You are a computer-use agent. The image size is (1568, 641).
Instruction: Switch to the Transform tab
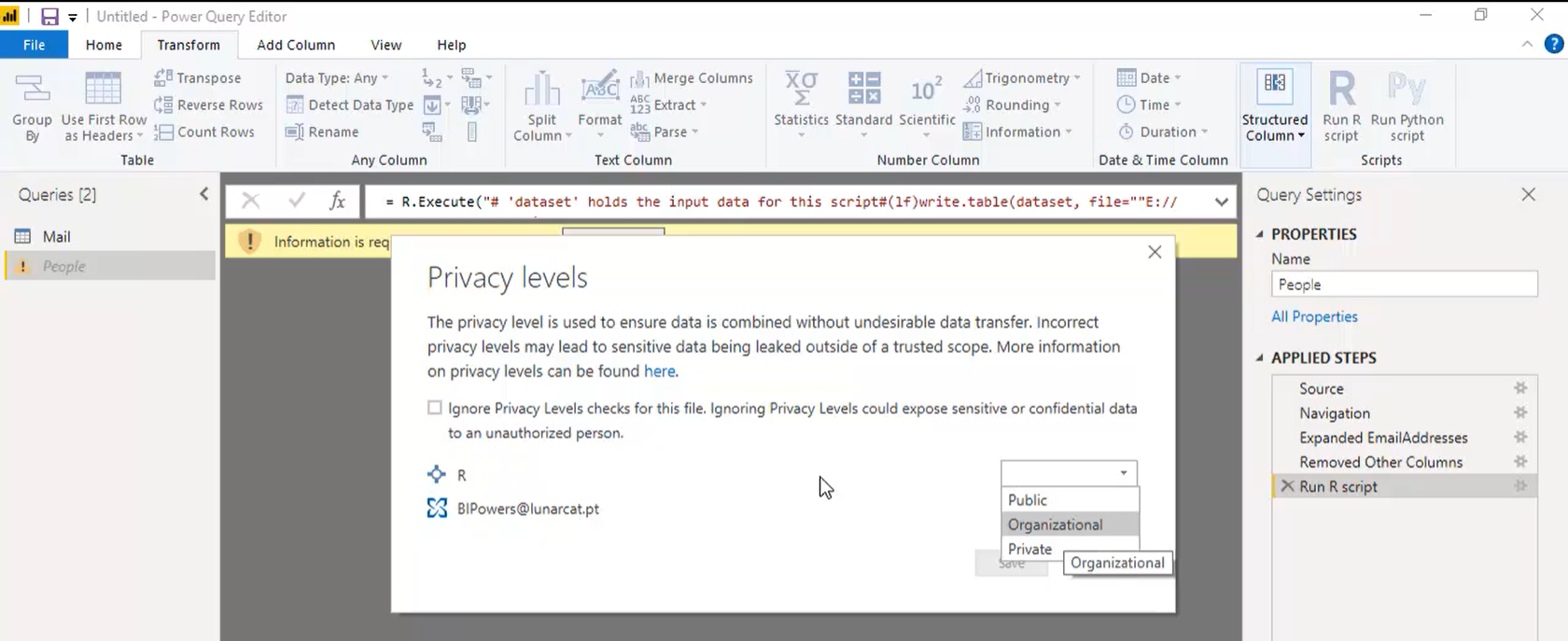tap(189, 45)
